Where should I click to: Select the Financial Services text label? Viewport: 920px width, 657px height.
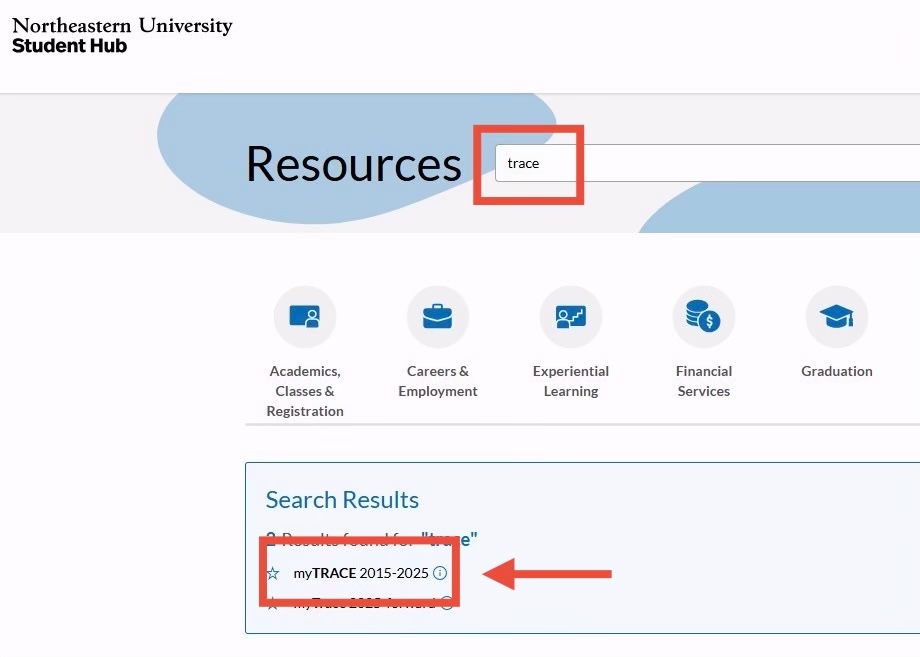(x=703, y=381)
